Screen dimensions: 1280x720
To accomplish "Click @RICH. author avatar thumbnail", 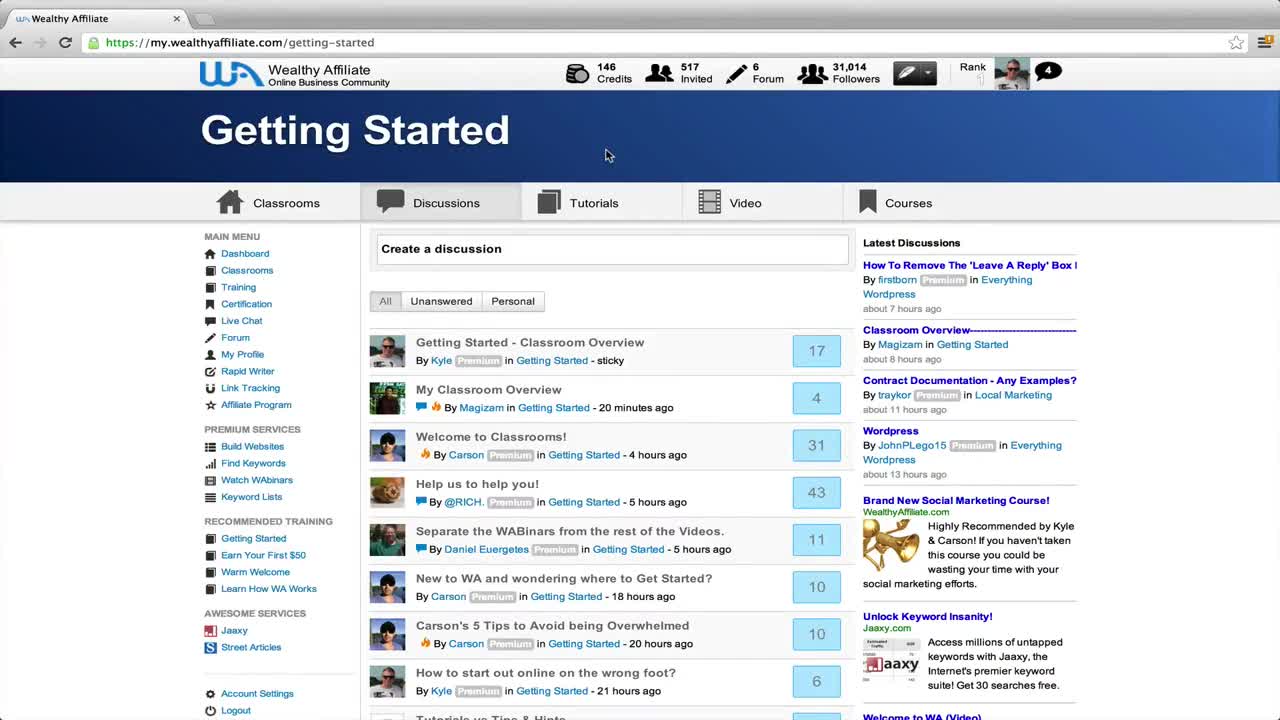I will click(x=387, y=493).
